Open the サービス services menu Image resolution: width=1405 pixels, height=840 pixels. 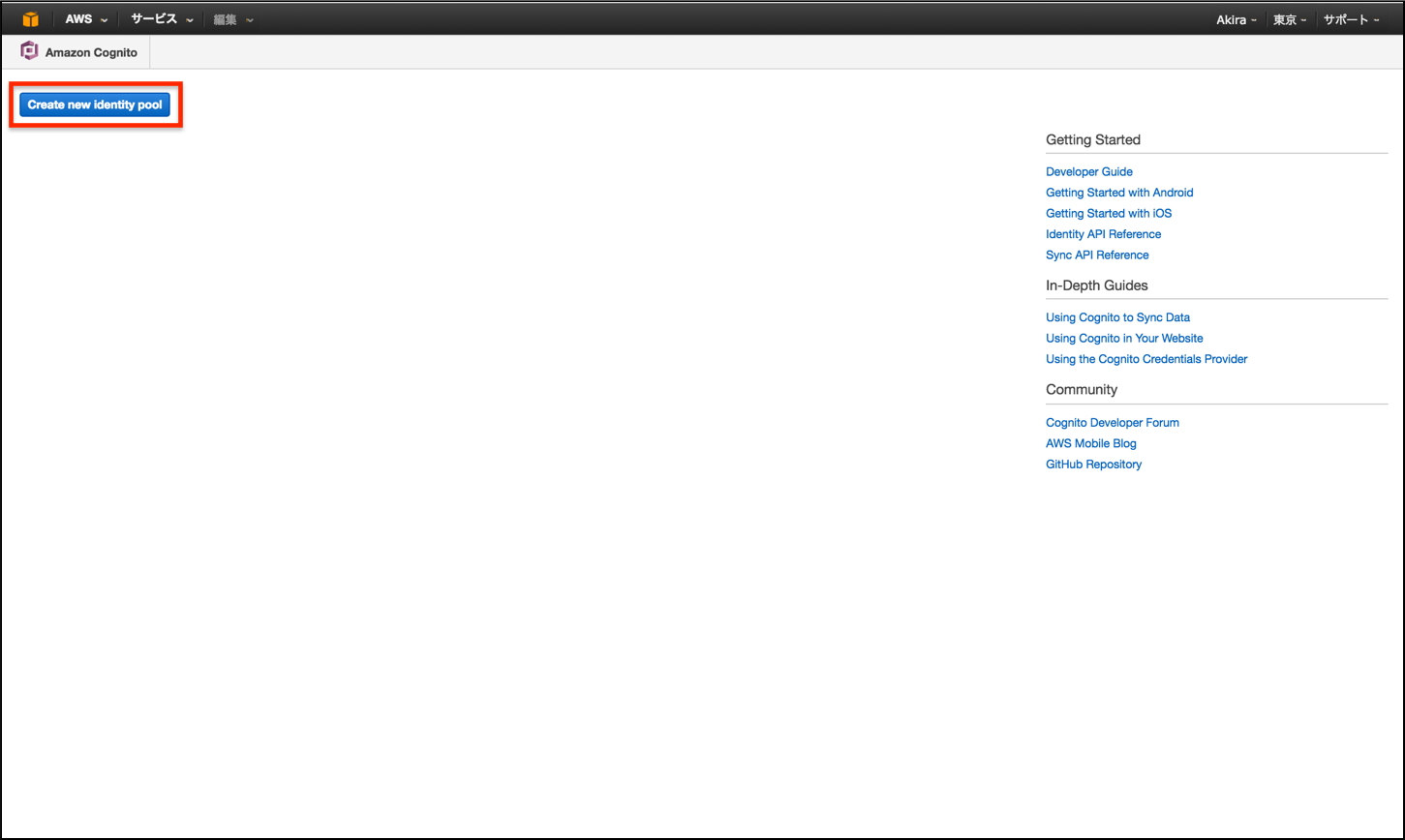pos(157,18)
